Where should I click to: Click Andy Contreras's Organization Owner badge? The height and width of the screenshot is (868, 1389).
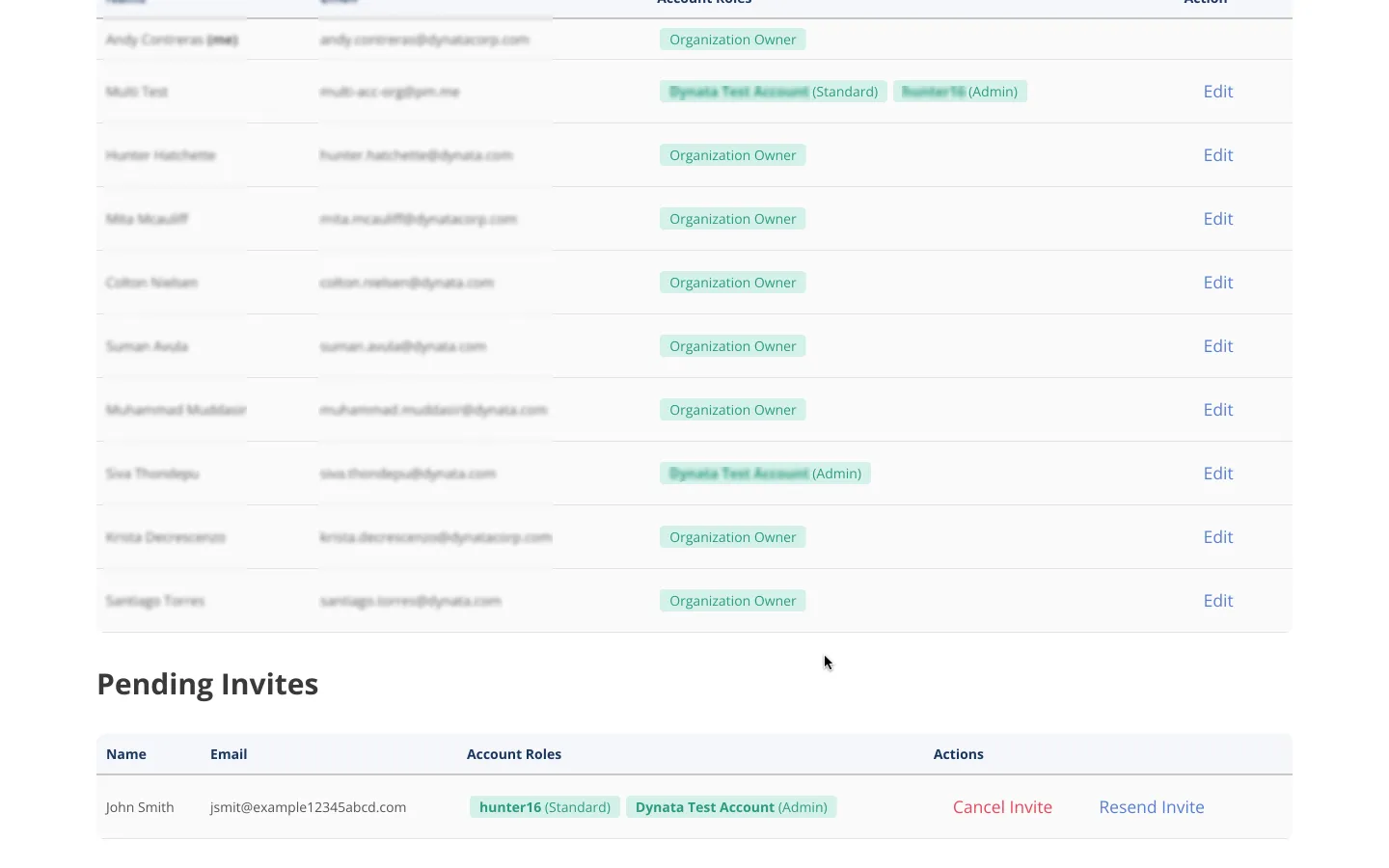[x=732, y=40]
